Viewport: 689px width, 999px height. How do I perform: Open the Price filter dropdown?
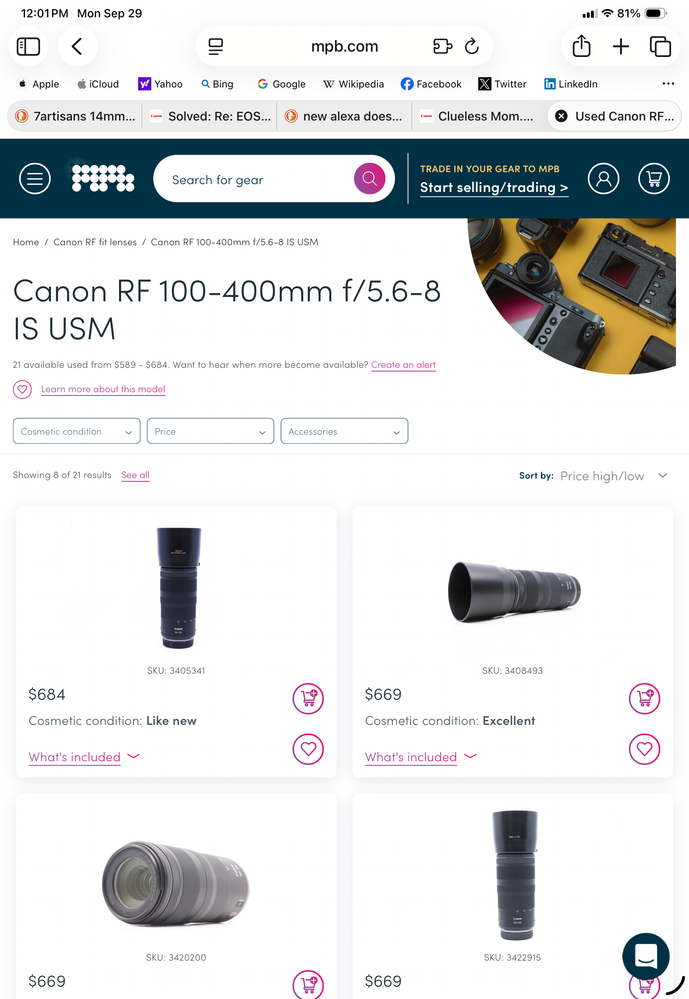point(210,431)
